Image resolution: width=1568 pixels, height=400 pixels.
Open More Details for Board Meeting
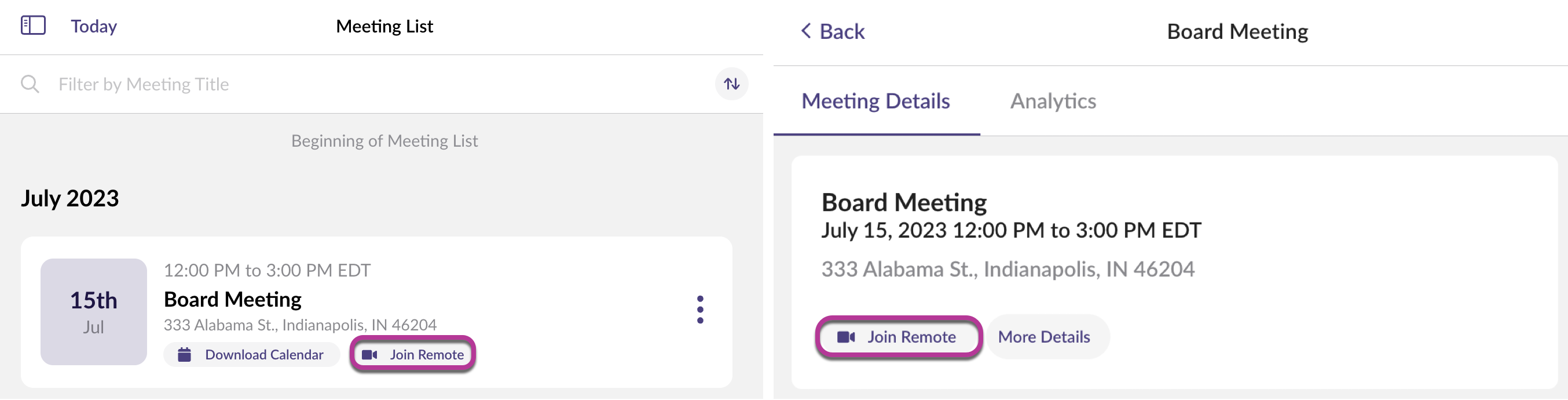pos(1044,337)
